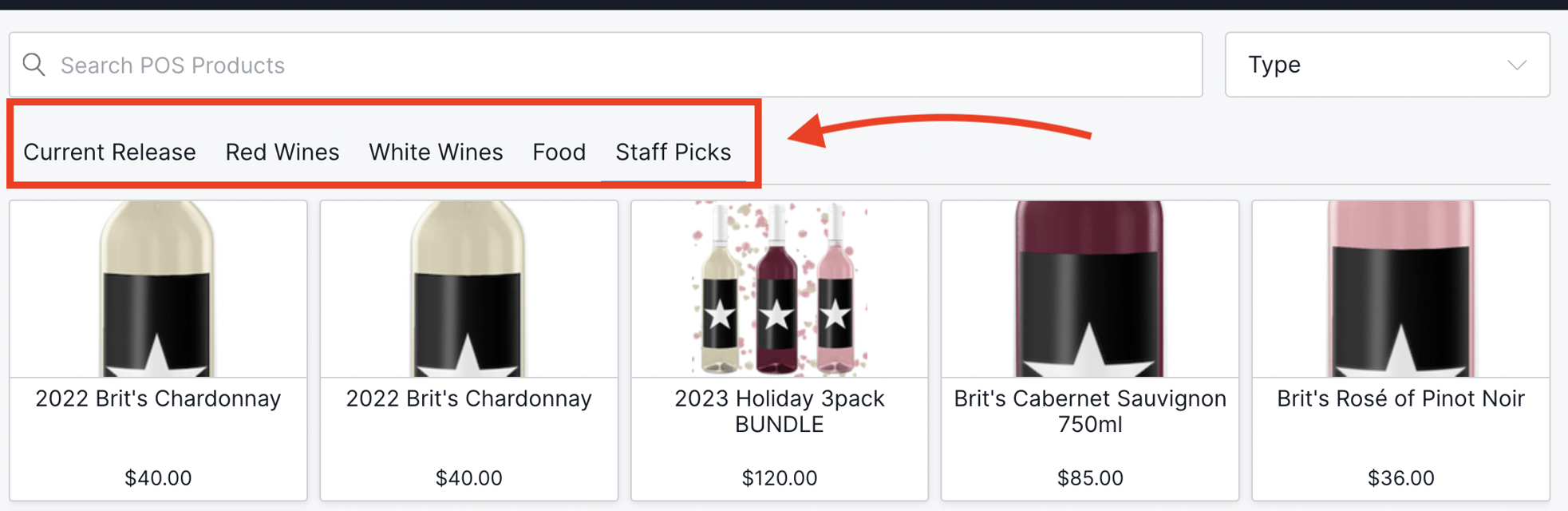Click the magnifying glass search icon
Image resolution: width=1568 pixels, height=511 pixels.
[x=34, y=65]
